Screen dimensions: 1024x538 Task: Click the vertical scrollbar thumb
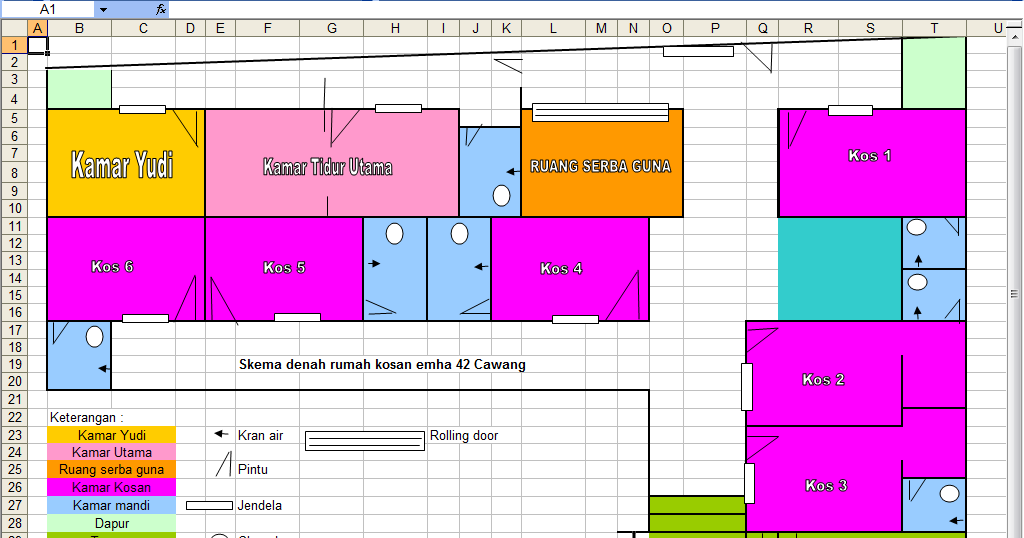[1015, 293]
